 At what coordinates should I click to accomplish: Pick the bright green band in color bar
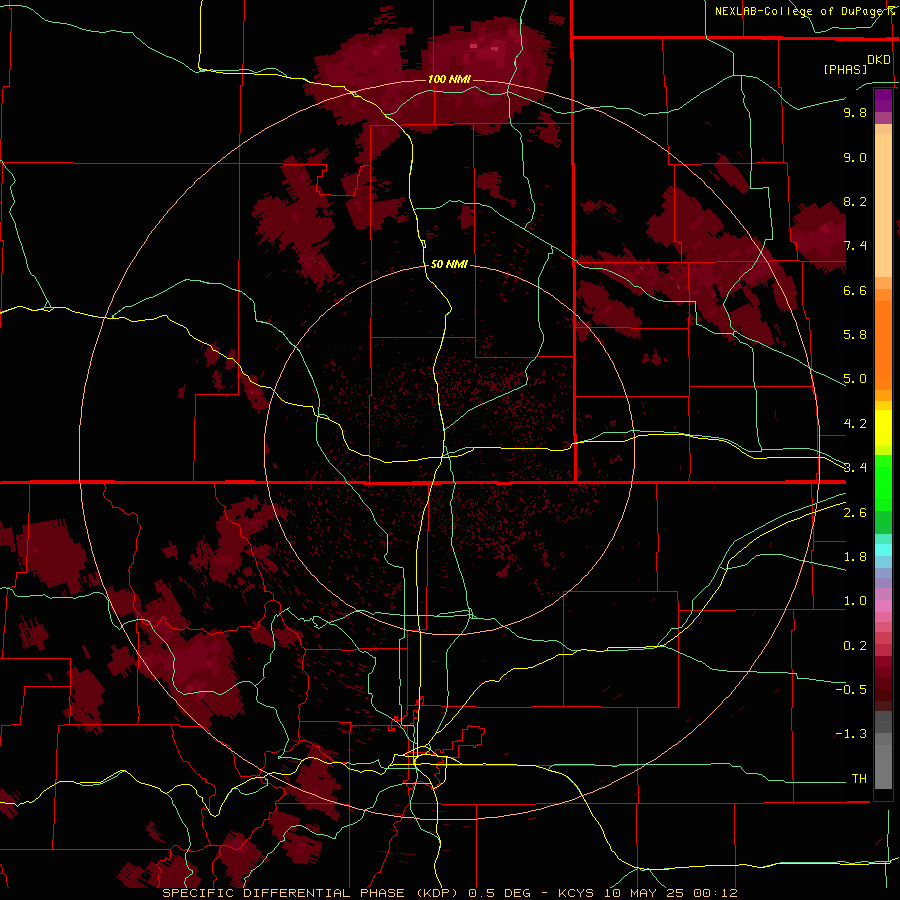click(x=883, y=482)
